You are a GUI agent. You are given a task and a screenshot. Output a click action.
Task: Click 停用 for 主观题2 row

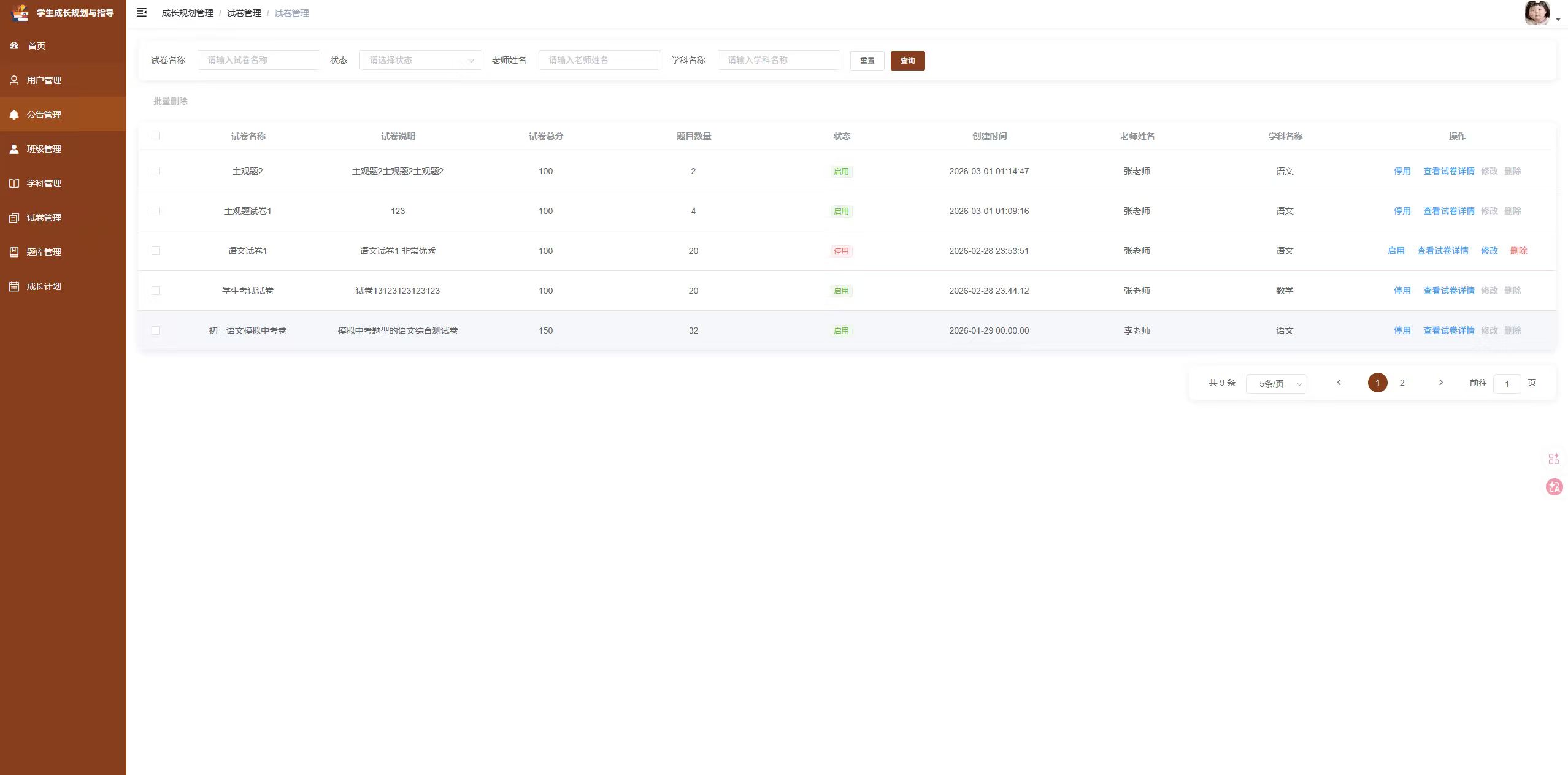coord(1402,171)
